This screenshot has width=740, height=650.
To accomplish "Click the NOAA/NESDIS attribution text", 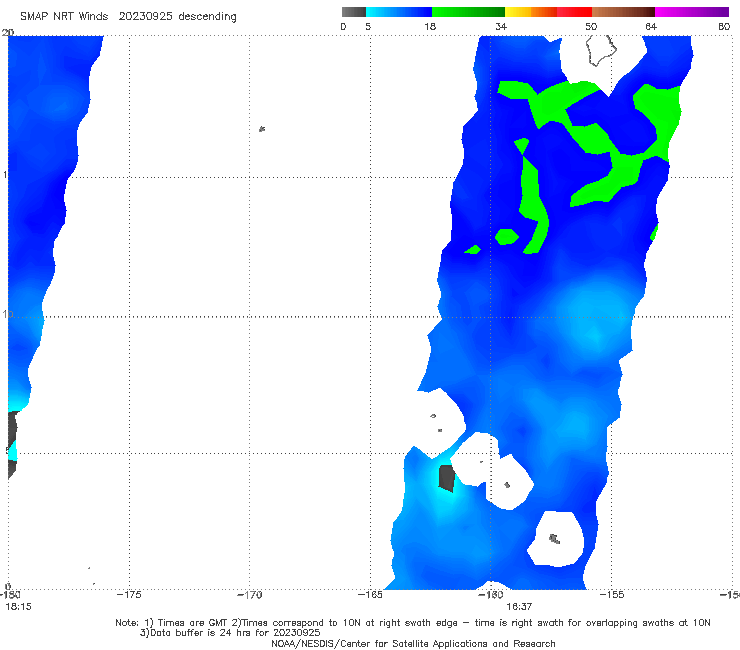I will (x=413, y=643).
